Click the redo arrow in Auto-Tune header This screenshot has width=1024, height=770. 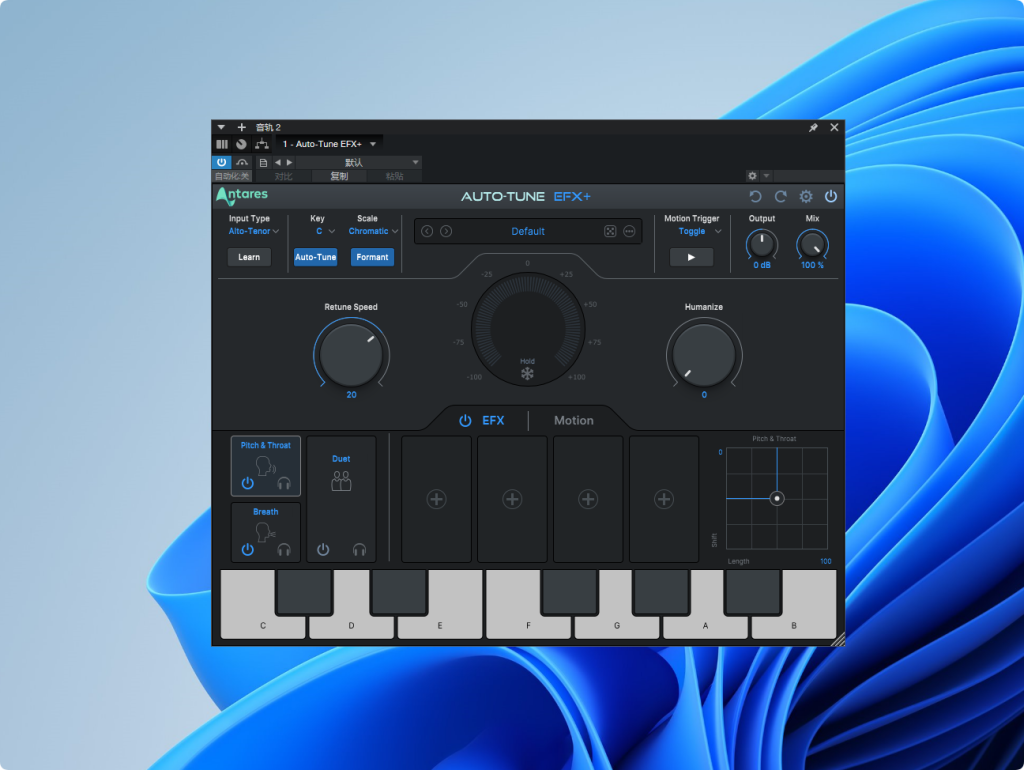780,197
